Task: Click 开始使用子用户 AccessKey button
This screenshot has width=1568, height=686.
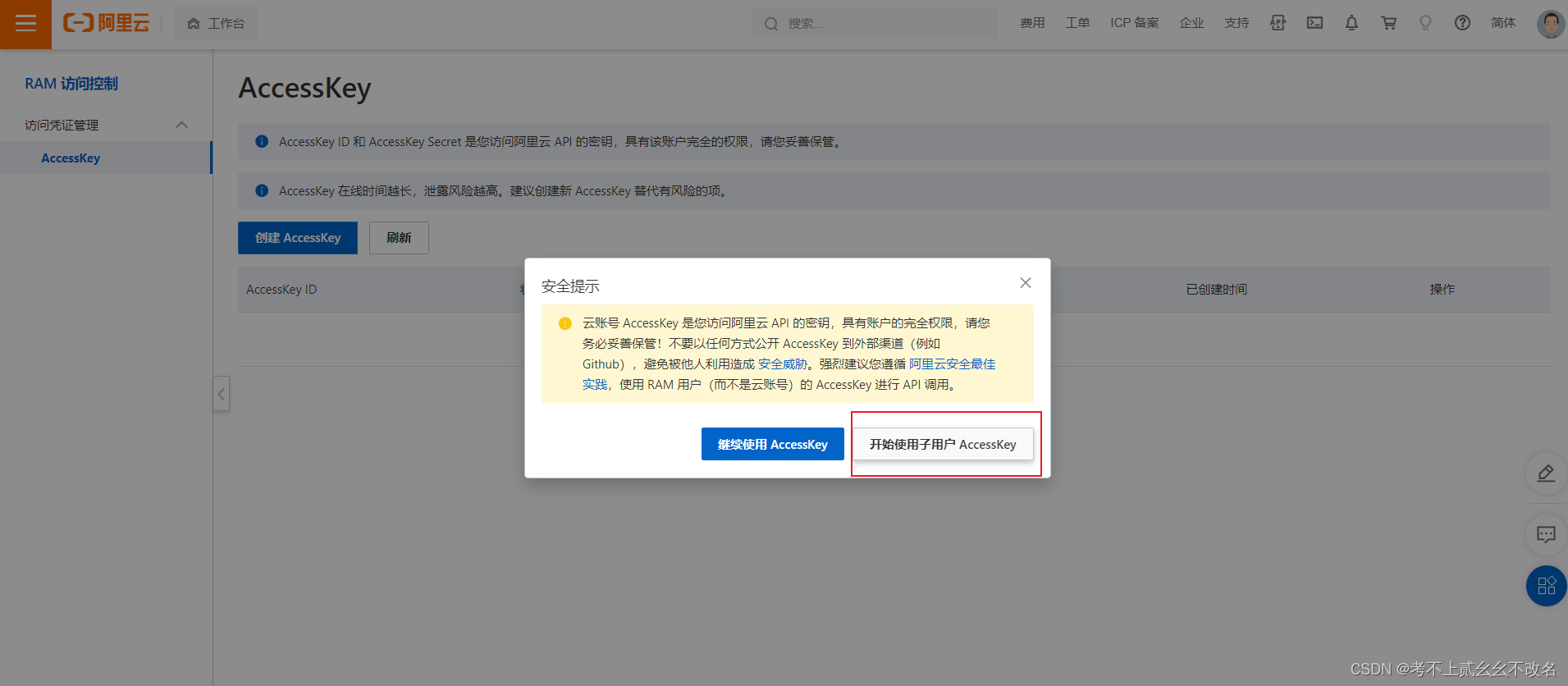Action: [x=943, y=444]
